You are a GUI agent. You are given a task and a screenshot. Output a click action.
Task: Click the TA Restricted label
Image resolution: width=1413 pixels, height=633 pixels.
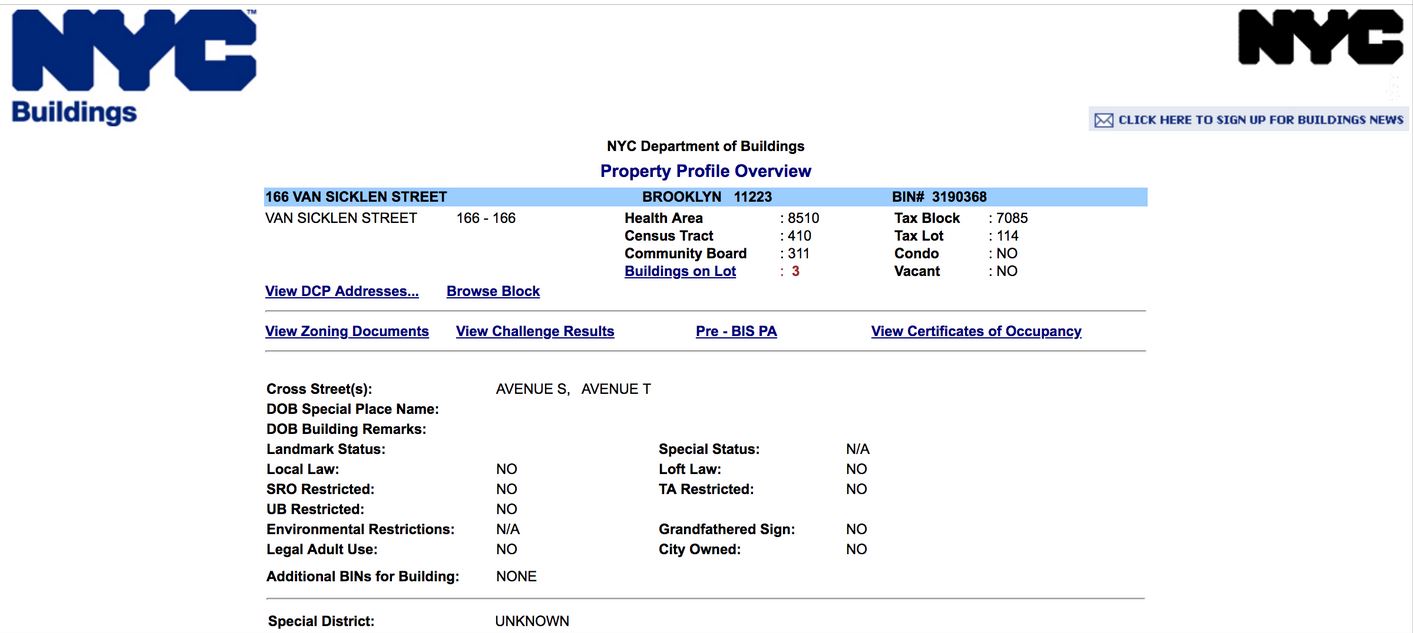click(x=706, y=489)
